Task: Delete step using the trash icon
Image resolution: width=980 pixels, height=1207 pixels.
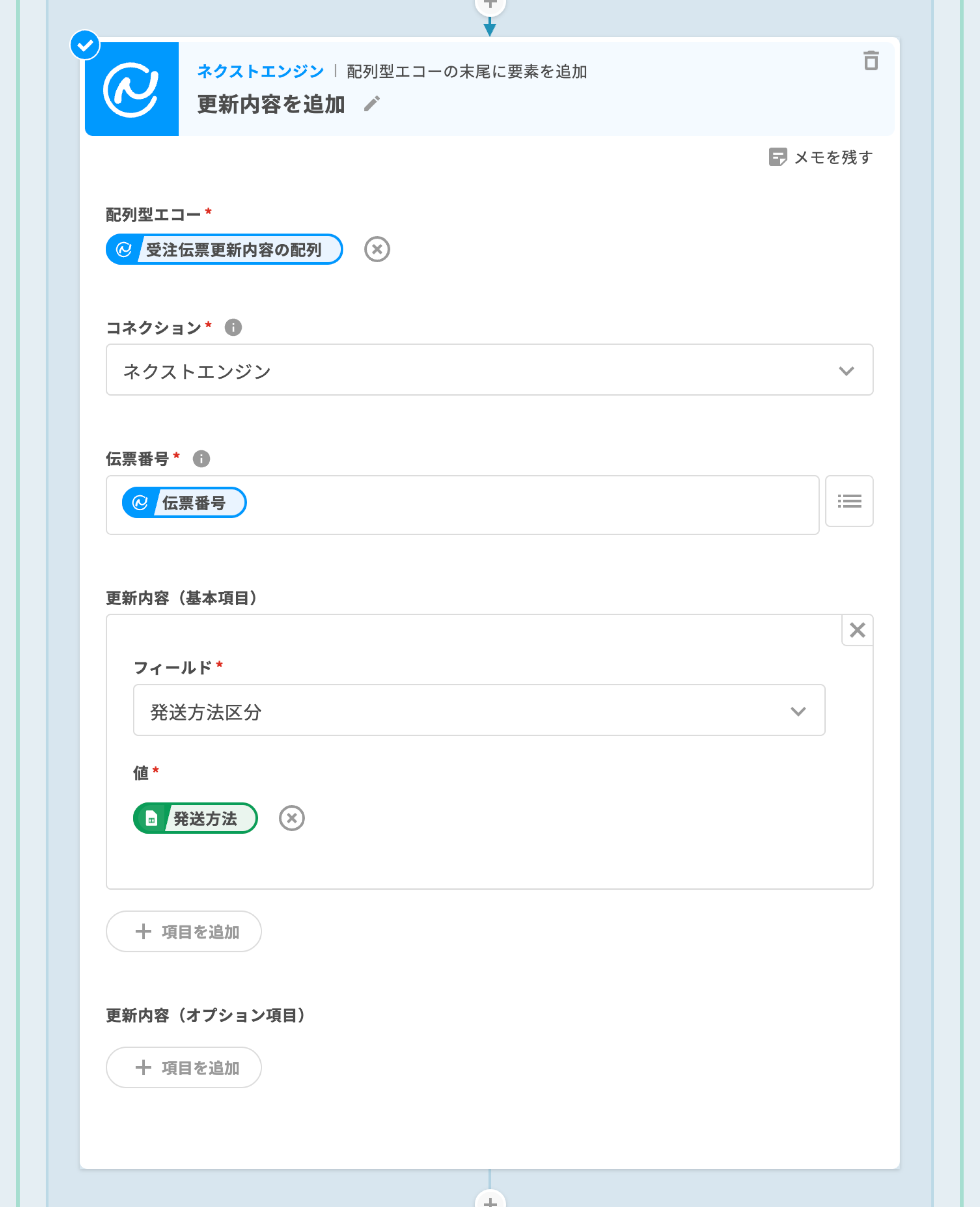Action: (871, 60)
